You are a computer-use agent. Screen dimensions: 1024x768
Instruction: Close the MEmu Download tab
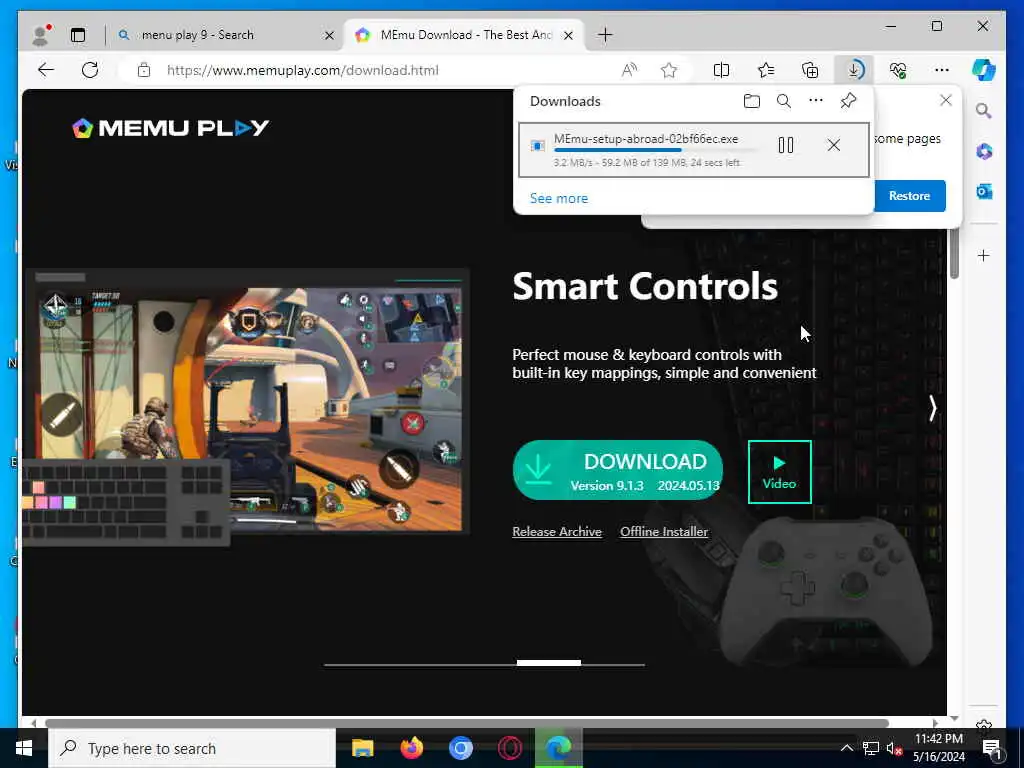[x=568, y=35]
